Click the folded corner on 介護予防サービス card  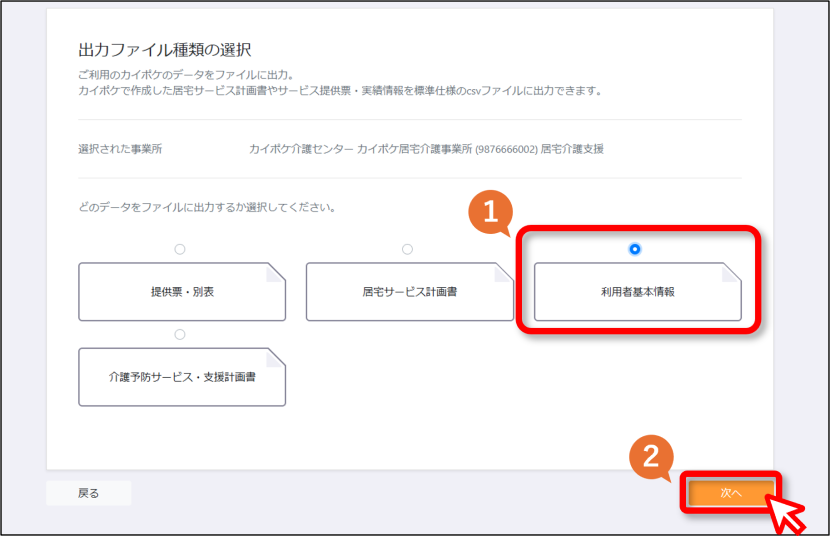[x=276, y=357]
